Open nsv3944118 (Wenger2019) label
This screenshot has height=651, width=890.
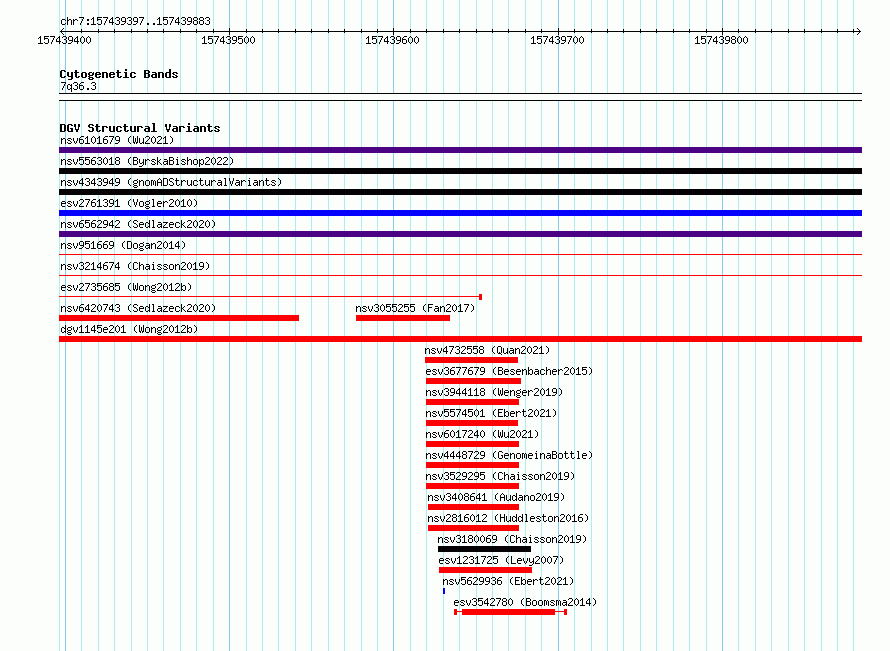494,392
